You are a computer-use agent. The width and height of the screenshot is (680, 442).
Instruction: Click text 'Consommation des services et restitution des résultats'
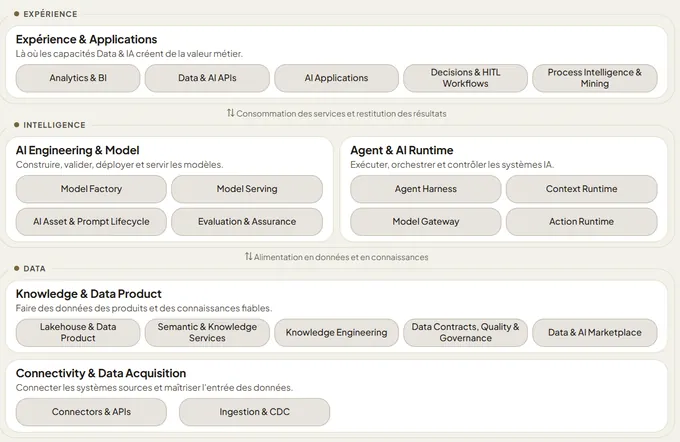341,114
